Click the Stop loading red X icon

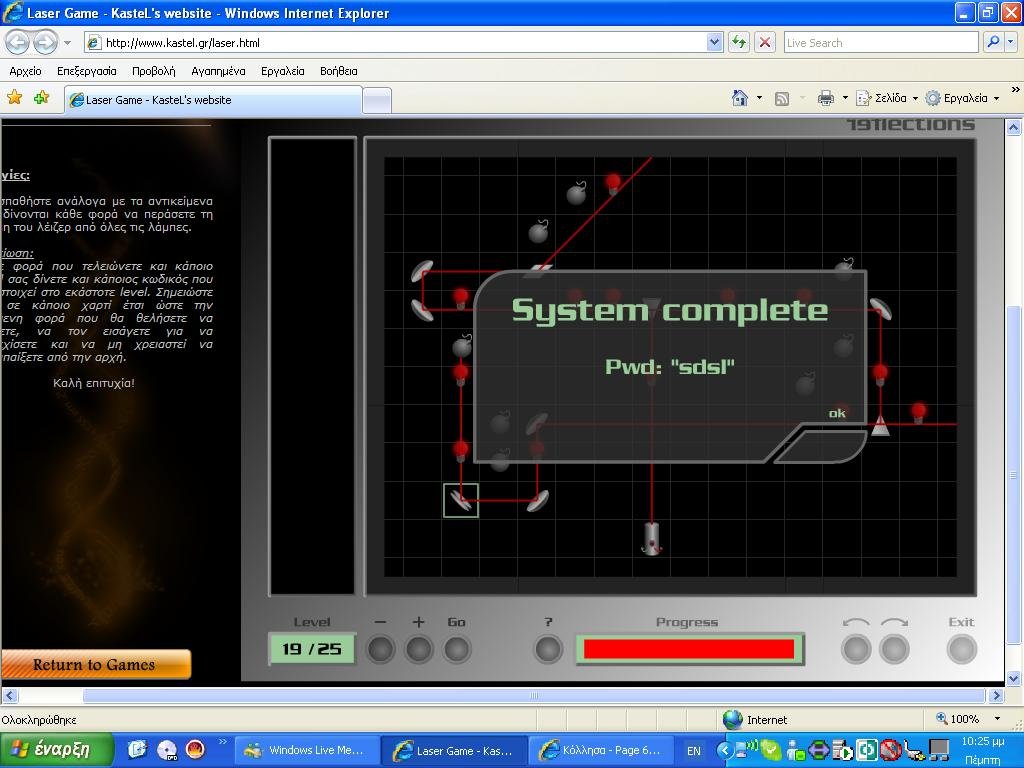click(764, 42)
